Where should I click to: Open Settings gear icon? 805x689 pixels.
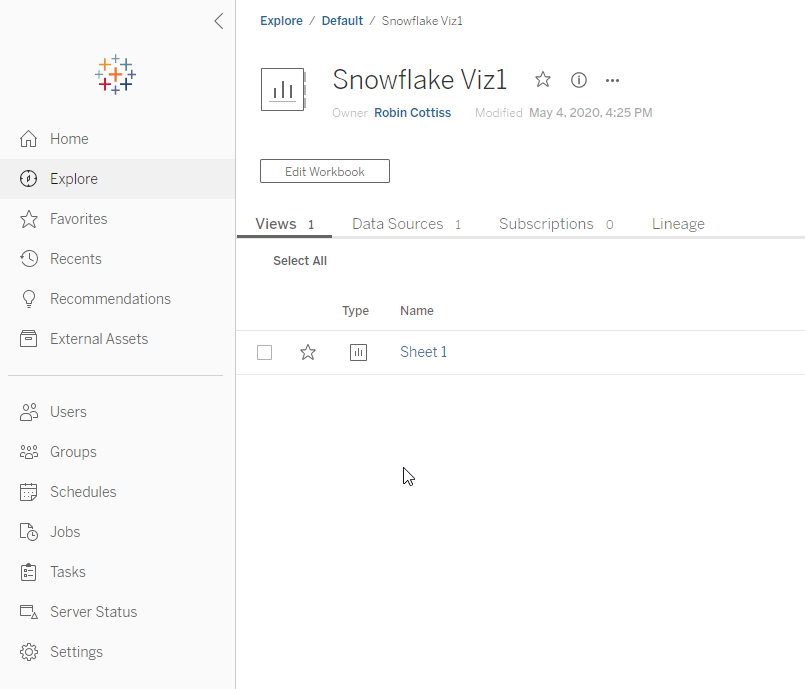pos(28,652)
